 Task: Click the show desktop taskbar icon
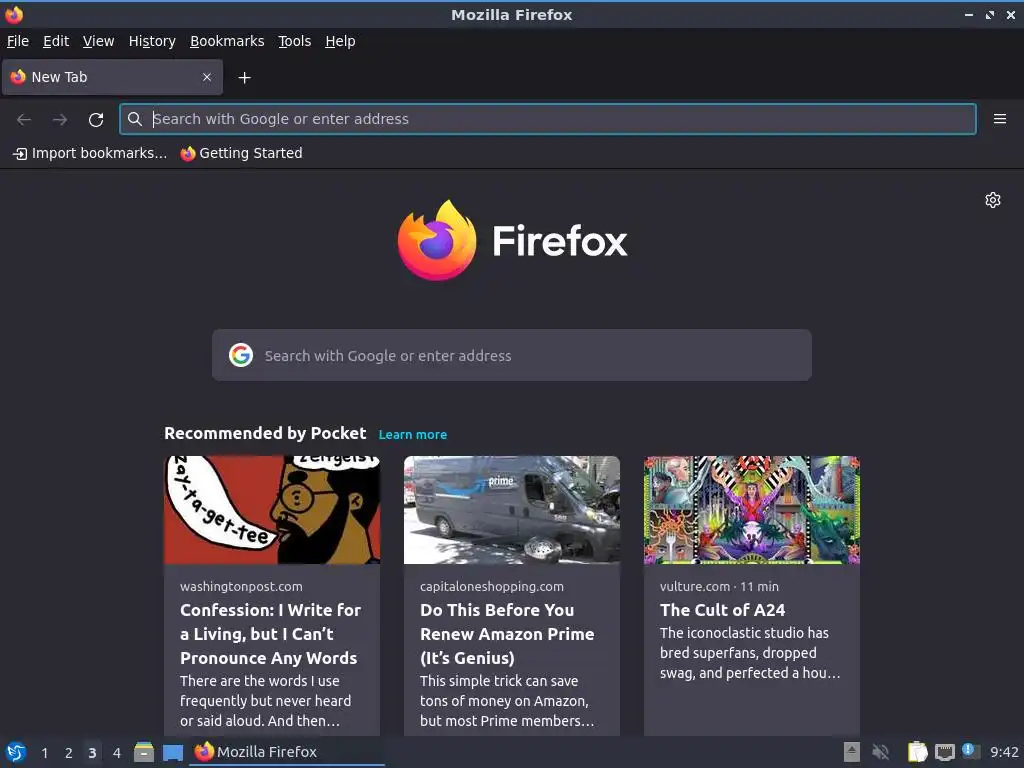tap(173, 752)
